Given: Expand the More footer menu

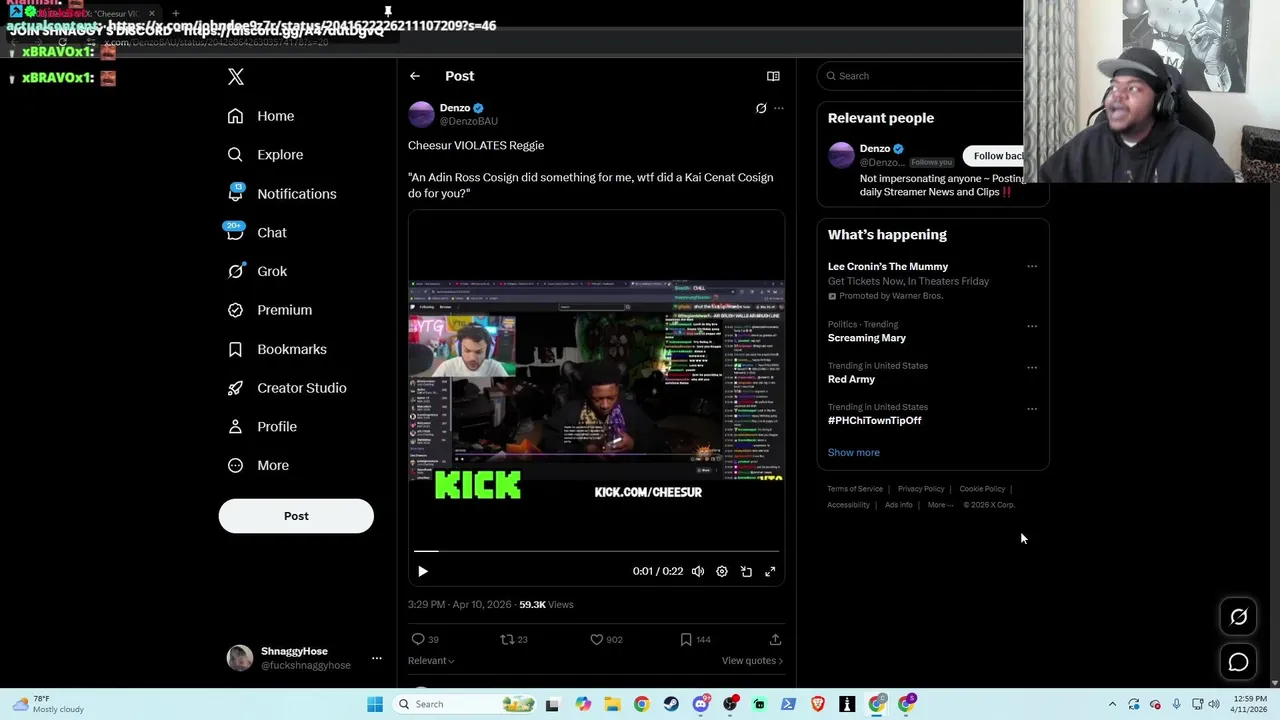Looking at the screenshot, I should click(940, 505).
